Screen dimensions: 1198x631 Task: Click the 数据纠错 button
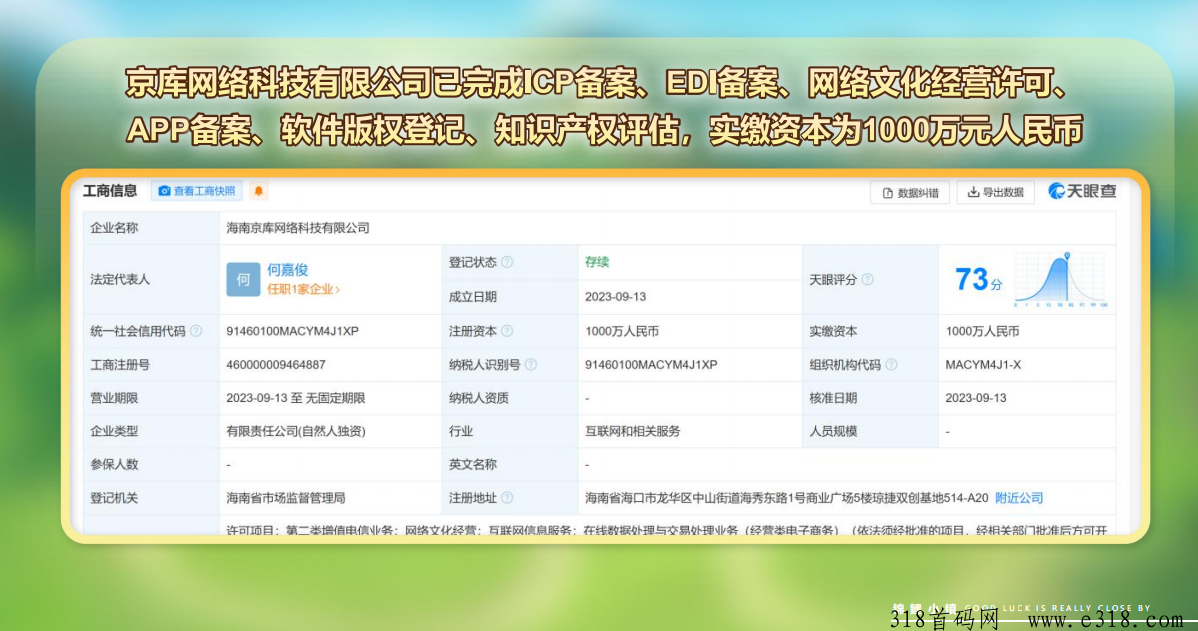[x=910, y=193]
